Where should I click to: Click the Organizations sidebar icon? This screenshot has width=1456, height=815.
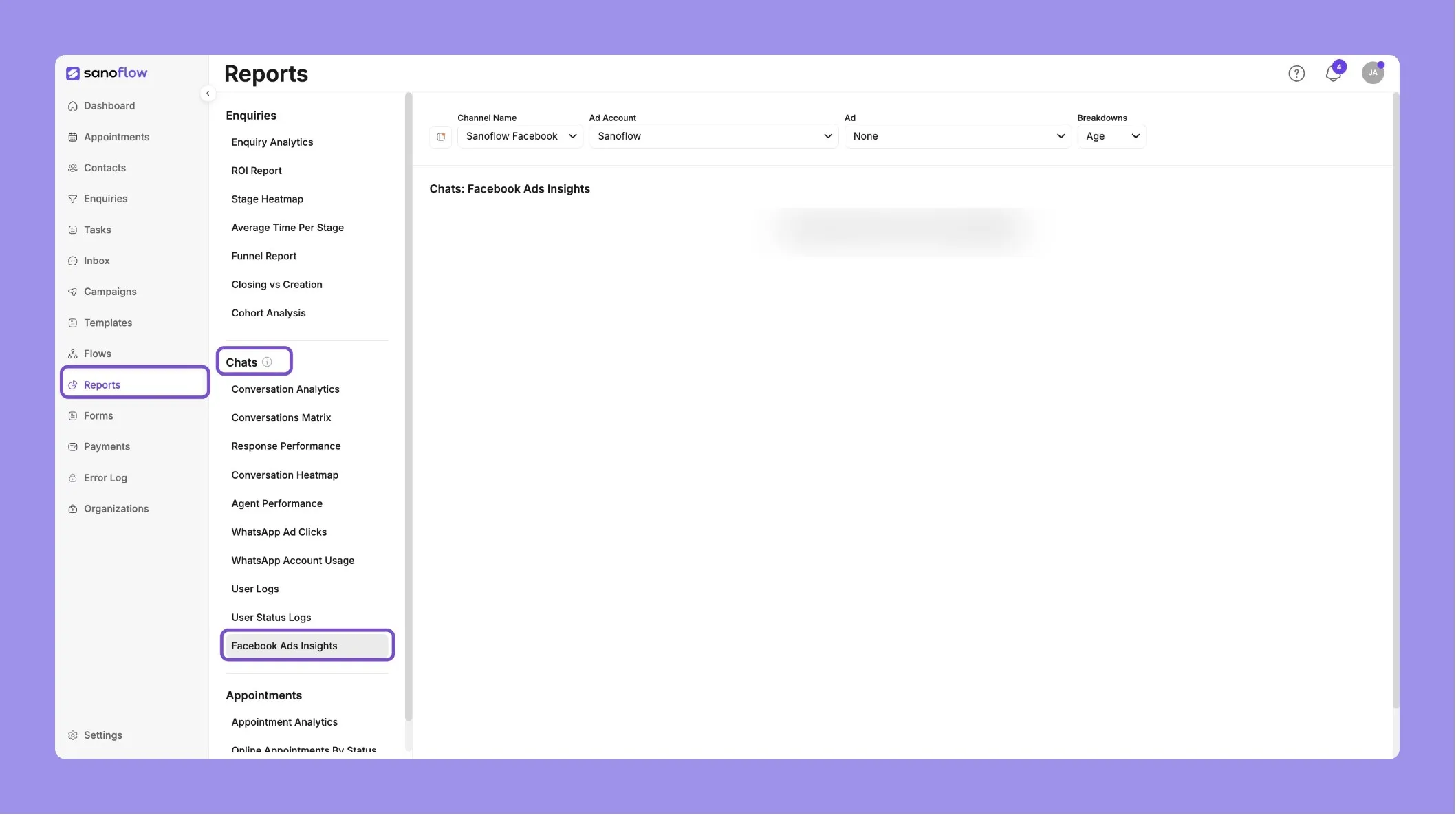pyautogui.click(x=73, y=509)
